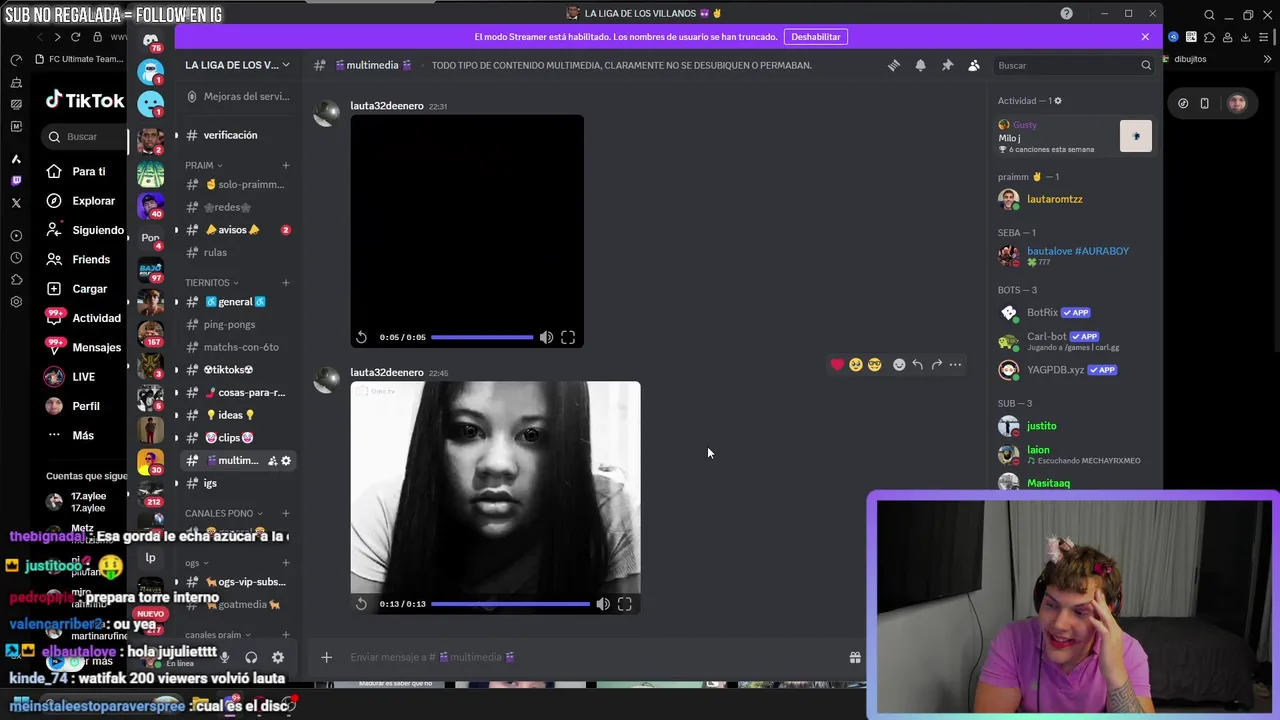The height and width of the screenshot is (720, 1280).
Task: Collapse the ogs category
Action: (197, 563)
